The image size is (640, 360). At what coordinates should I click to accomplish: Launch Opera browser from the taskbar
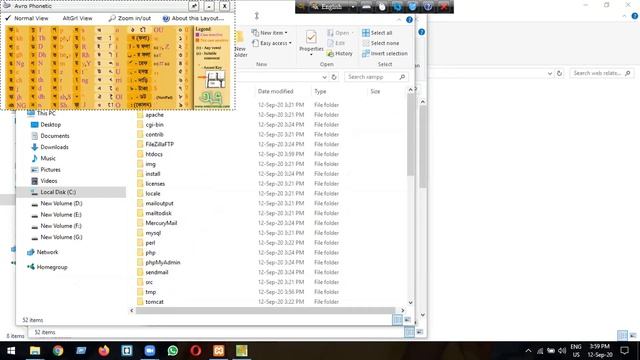click(196, 351)
